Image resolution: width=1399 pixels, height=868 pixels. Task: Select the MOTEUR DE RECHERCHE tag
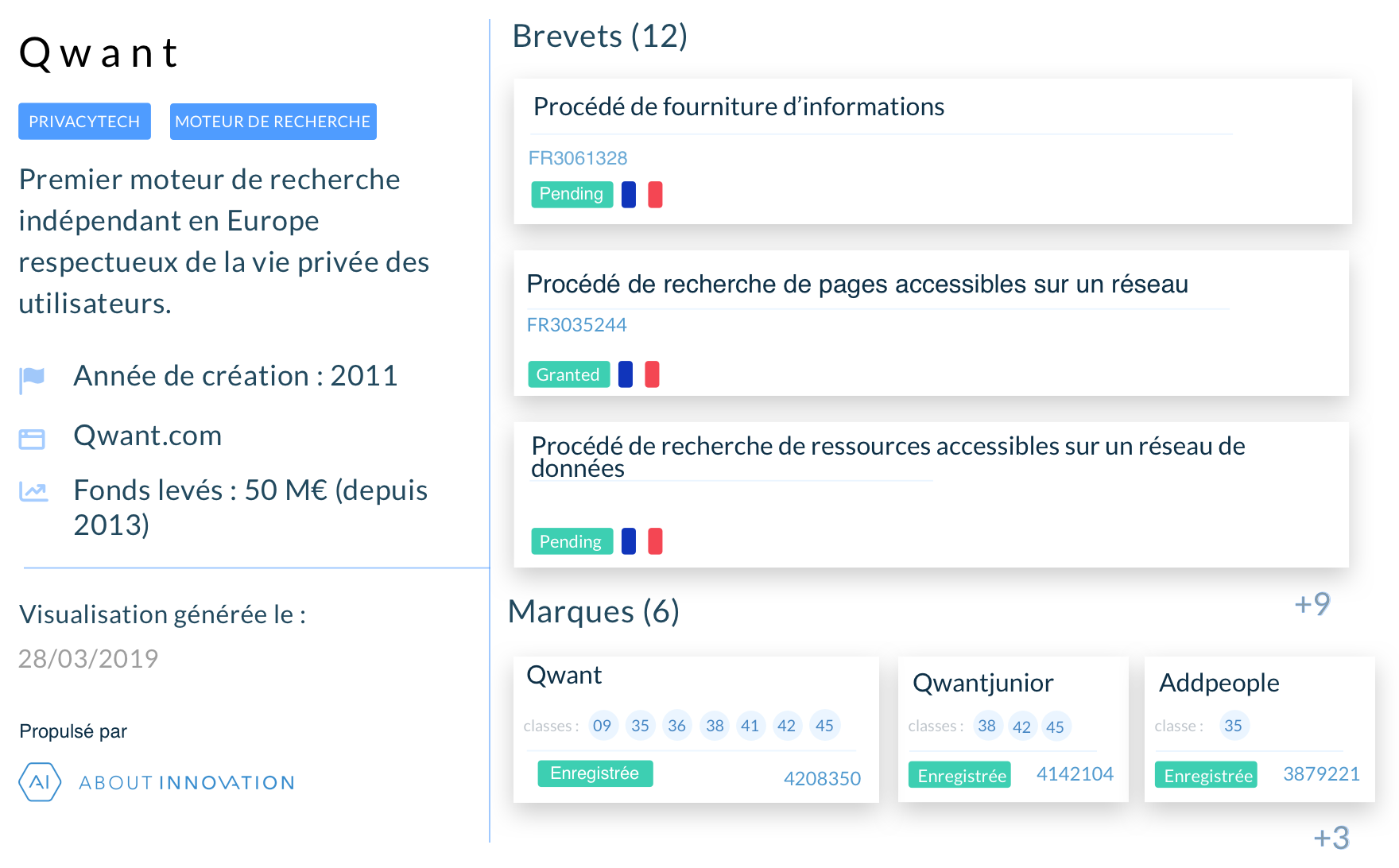273,122
